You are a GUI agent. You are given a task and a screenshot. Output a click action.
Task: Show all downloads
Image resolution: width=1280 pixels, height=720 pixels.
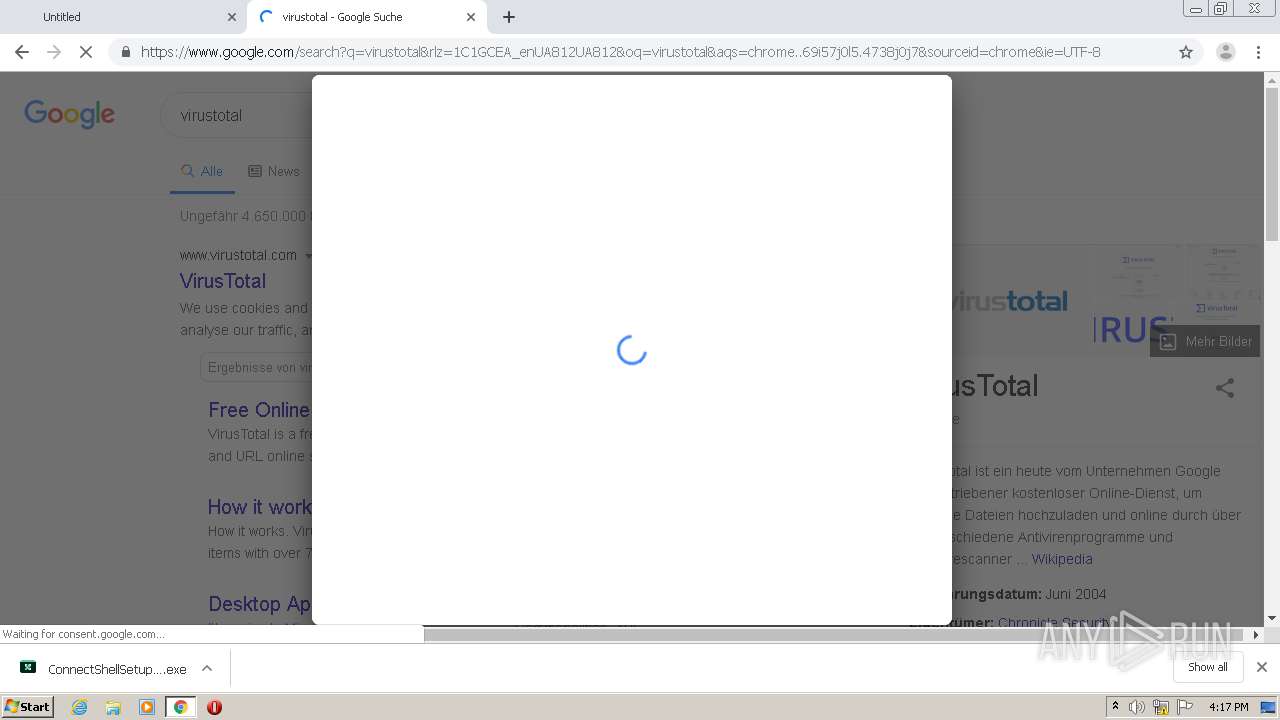(1207, 667)
